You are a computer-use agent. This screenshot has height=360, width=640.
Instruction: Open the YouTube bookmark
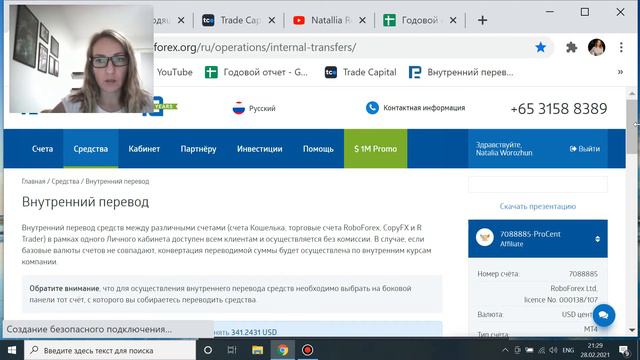pos(175,72)
